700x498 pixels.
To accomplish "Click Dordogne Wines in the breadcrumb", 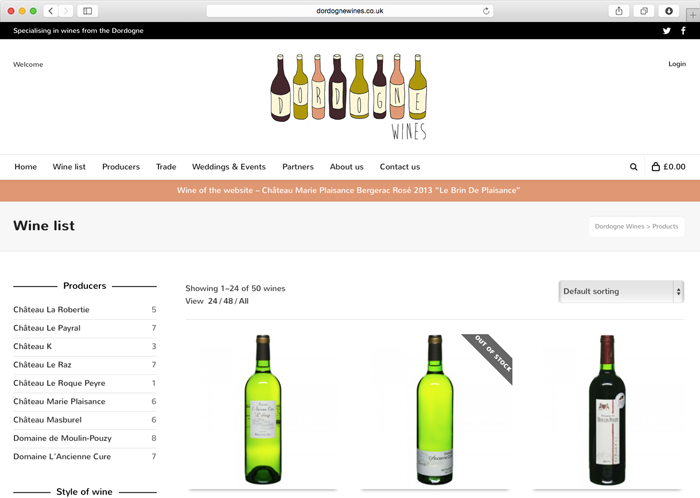I will click(620, 227).
